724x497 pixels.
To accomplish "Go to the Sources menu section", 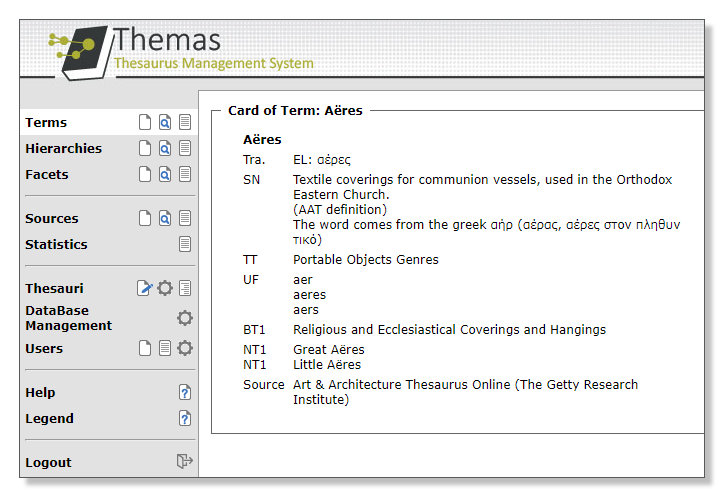I will [x=51, y=218].
